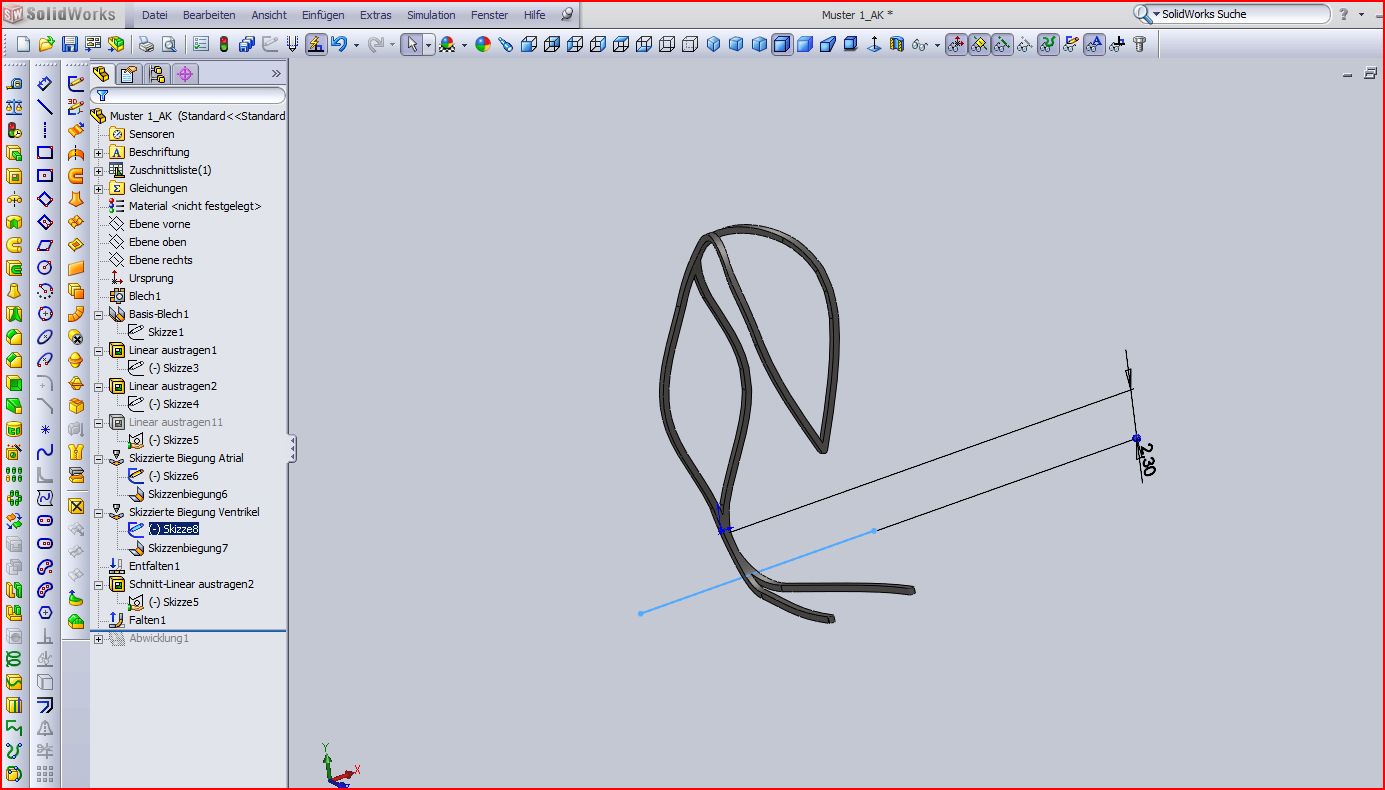Screen dimensions: 1385x790
Task: Open edit appearance color wheel icon
Action: point(483,44)
